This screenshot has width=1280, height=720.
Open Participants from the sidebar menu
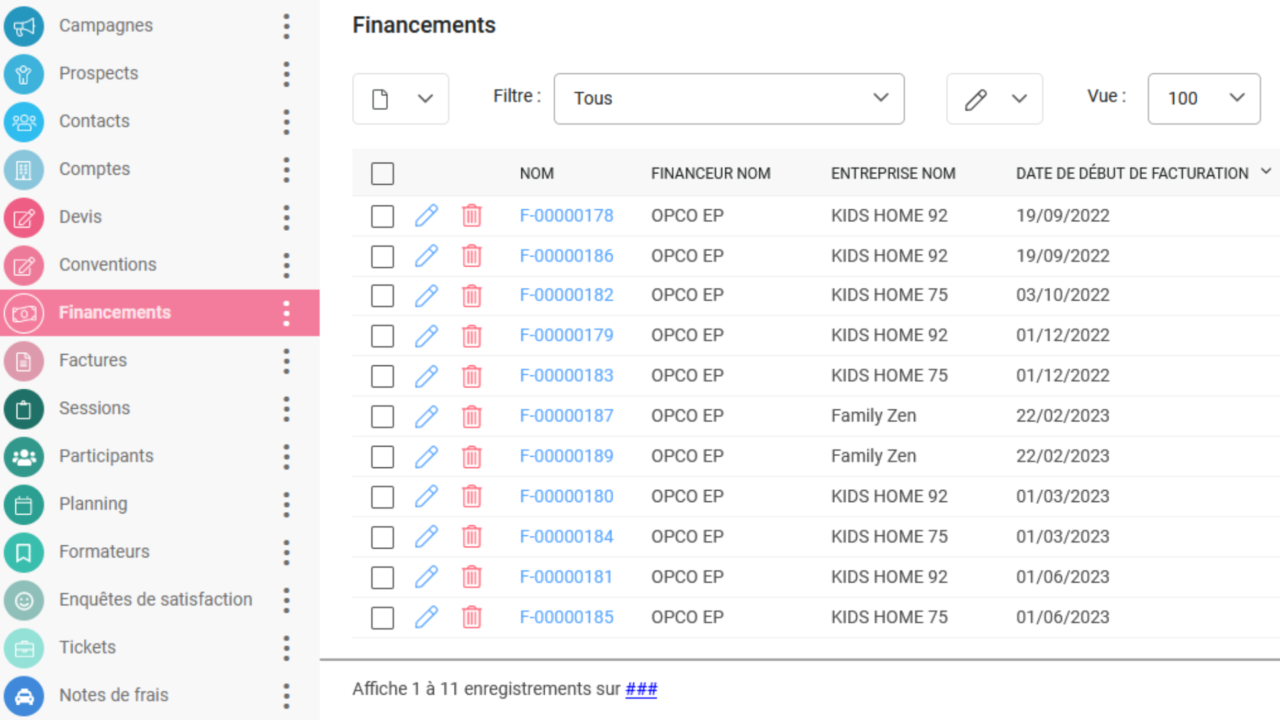coord(106,456)
